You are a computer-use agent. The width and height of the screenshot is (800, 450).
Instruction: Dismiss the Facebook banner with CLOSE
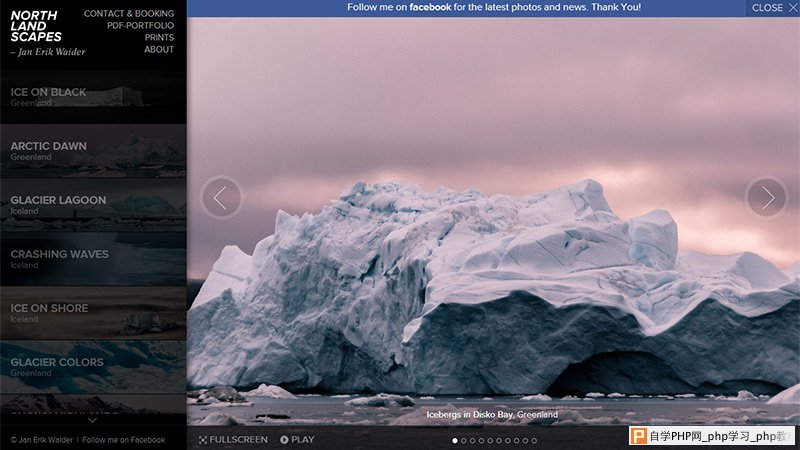click(x=772, y=8)
